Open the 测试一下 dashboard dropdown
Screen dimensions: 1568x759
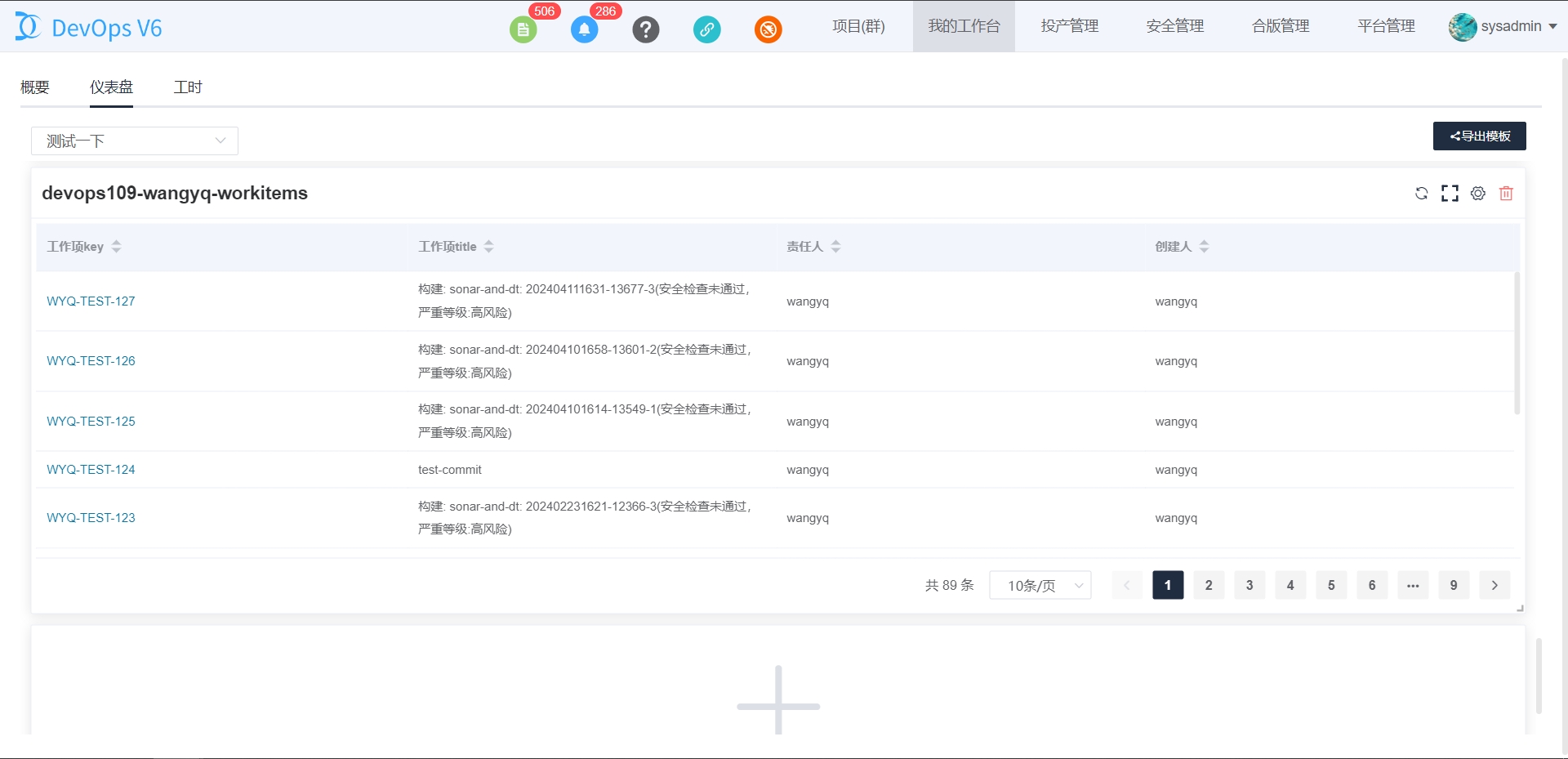pyautogui.click(x=135, y=141)
